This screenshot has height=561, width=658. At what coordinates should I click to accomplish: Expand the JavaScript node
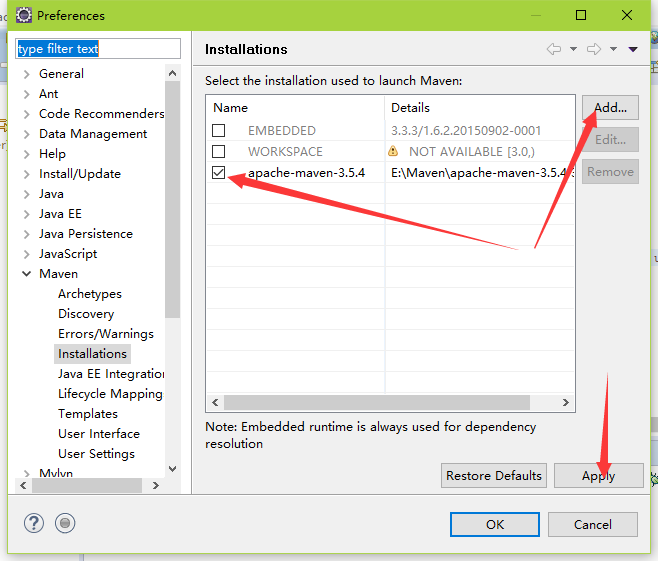26,254
